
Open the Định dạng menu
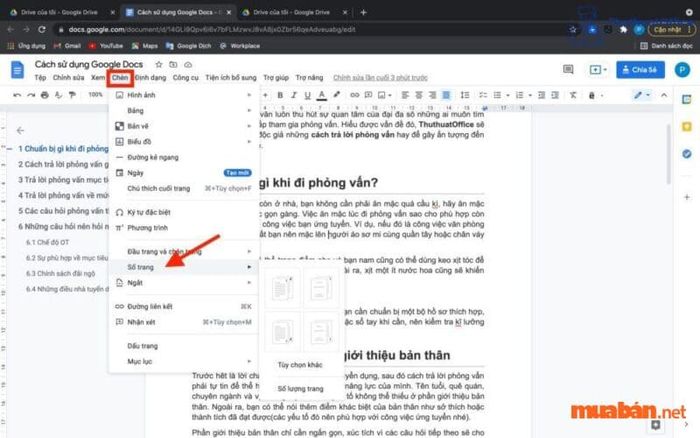[151, 78]
